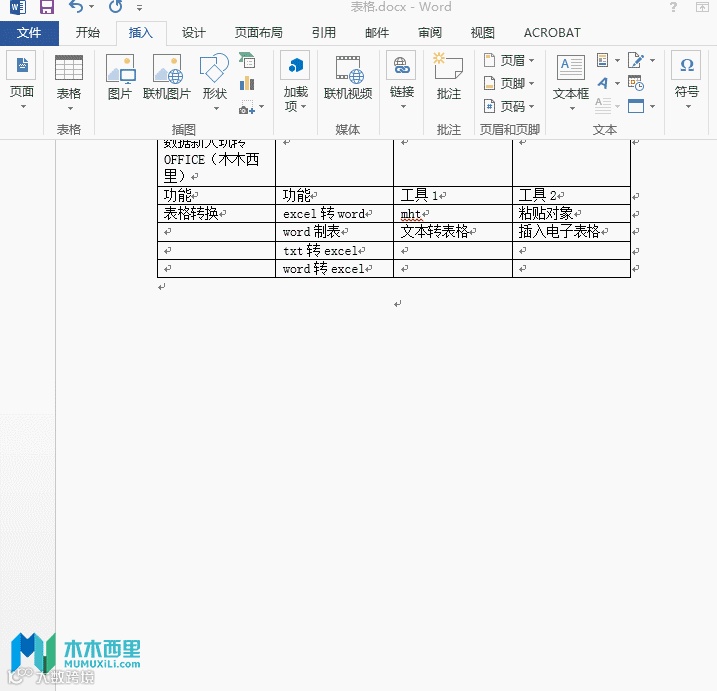The image size is (717, 691).
Task: Open the 文件 (File) tab
Action: [29, 33]
